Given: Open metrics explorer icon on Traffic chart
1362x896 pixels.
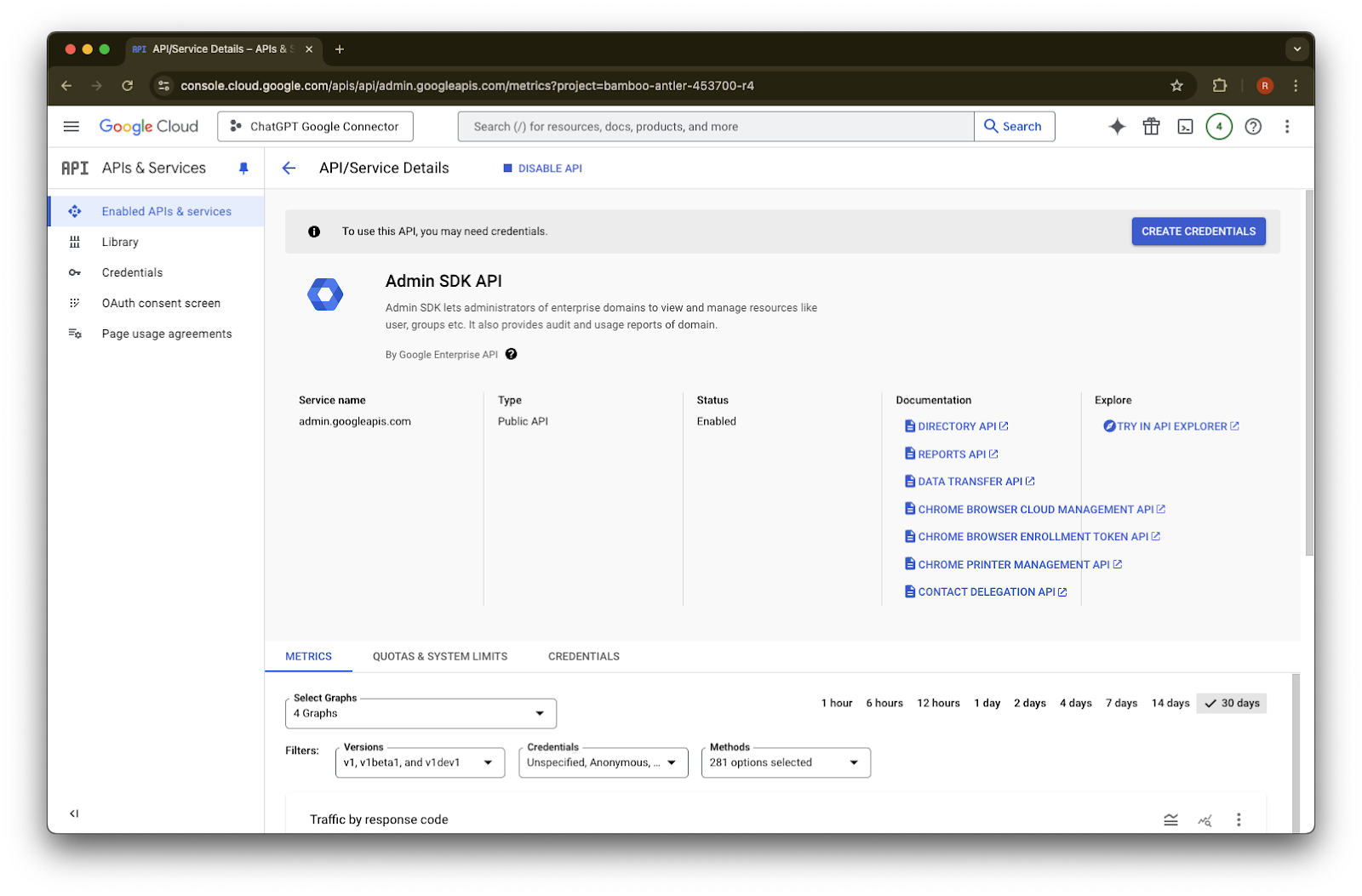Looking at the screenshot, I should (x=1205, y=819).
